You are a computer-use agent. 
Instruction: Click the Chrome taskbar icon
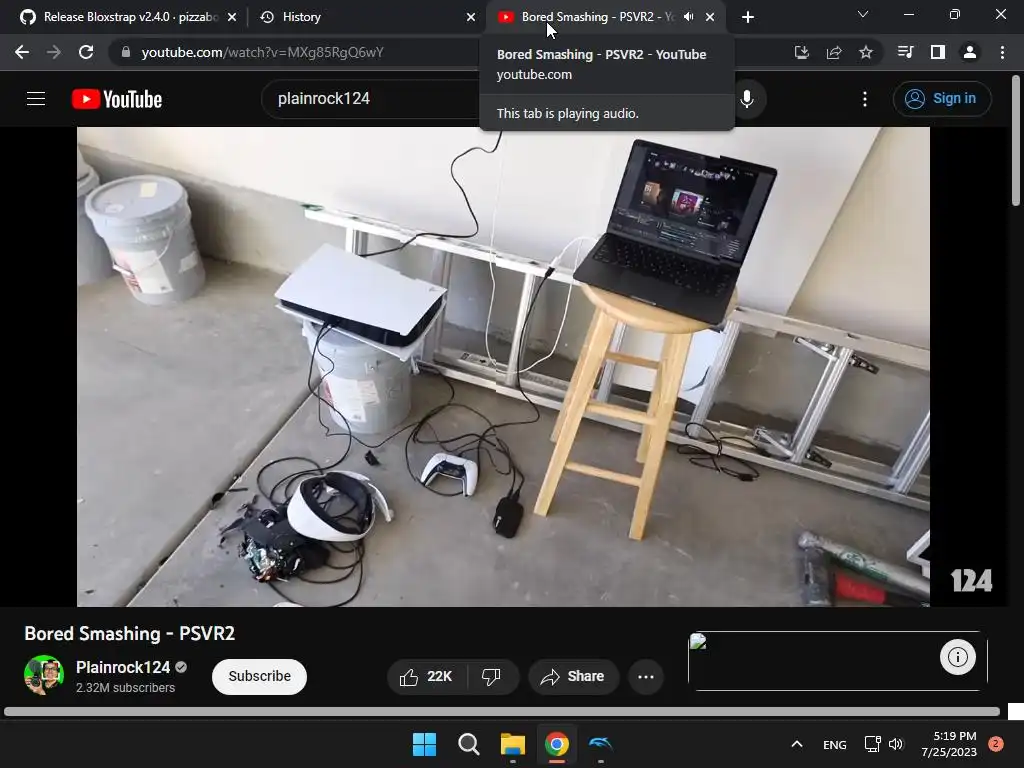tap(557, 744)
